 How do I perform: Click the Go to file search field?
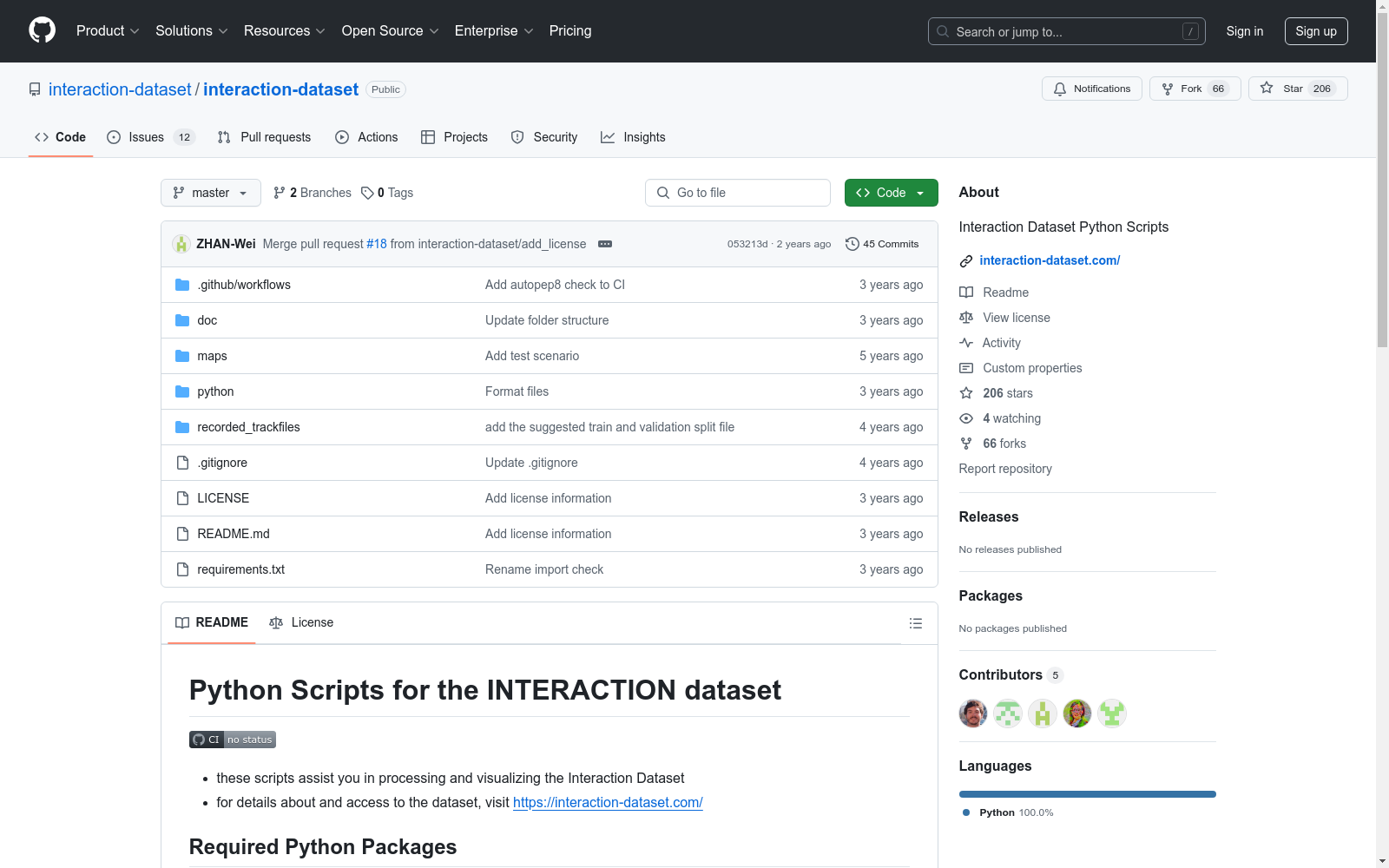pyautogui.click(x=737, y=193)
